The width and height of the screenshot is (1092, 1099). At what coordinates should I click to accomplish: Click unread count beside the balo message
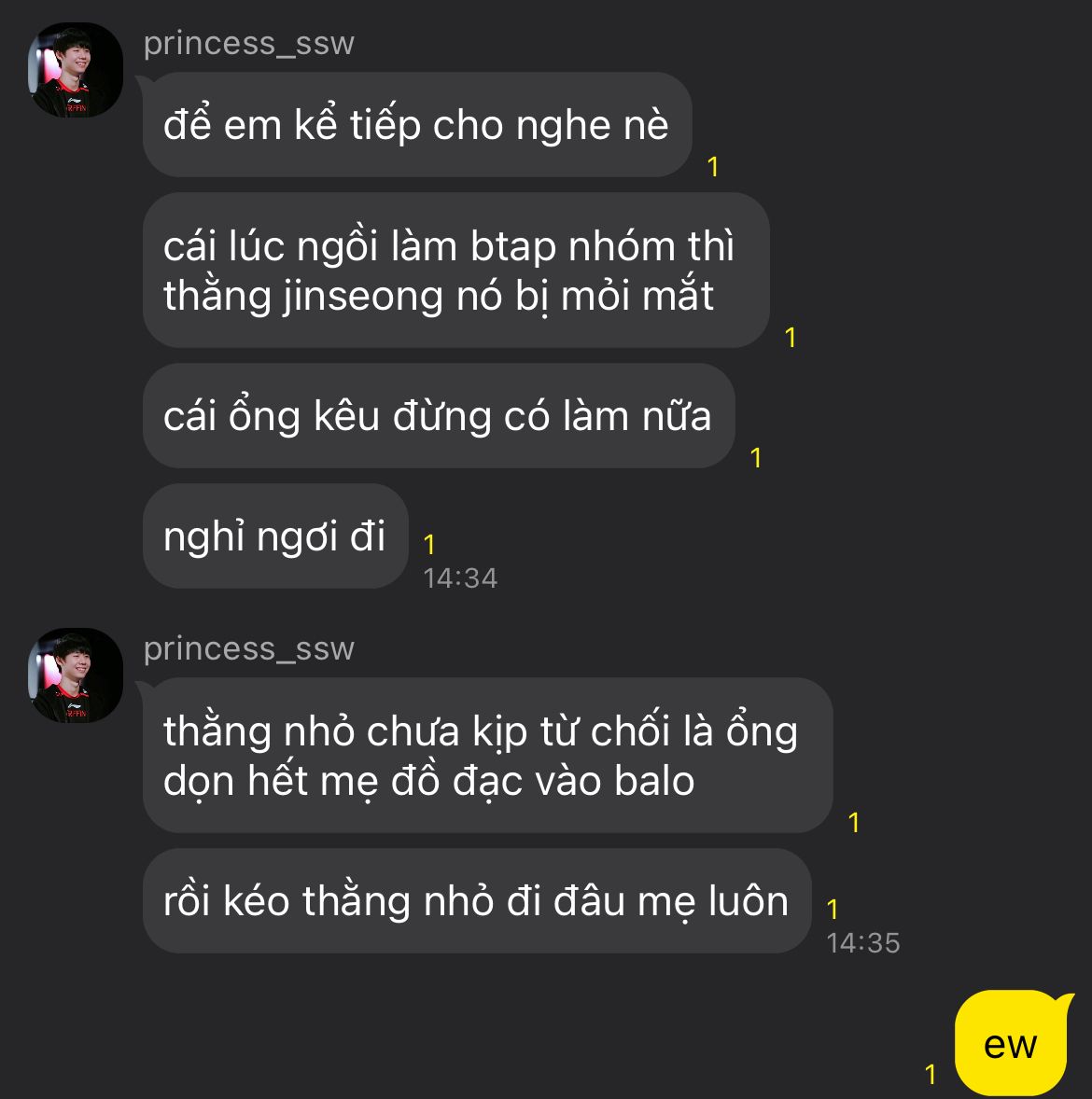coord(854,822)
